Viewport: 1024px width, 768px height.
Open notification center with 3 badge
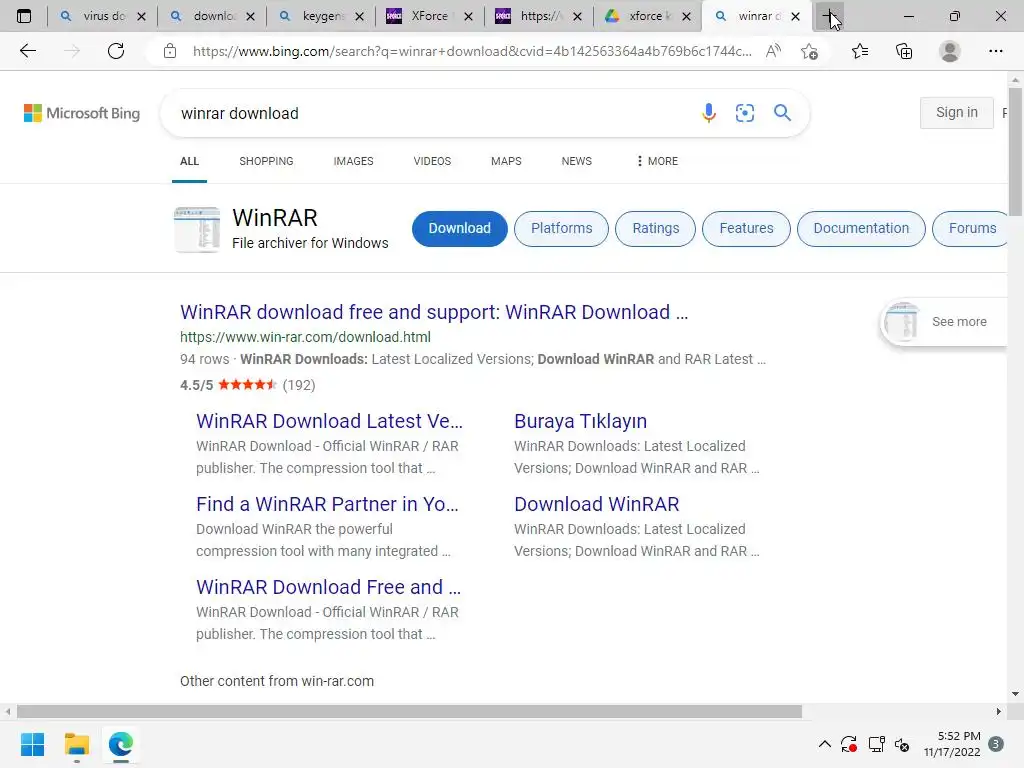point(996,744)
